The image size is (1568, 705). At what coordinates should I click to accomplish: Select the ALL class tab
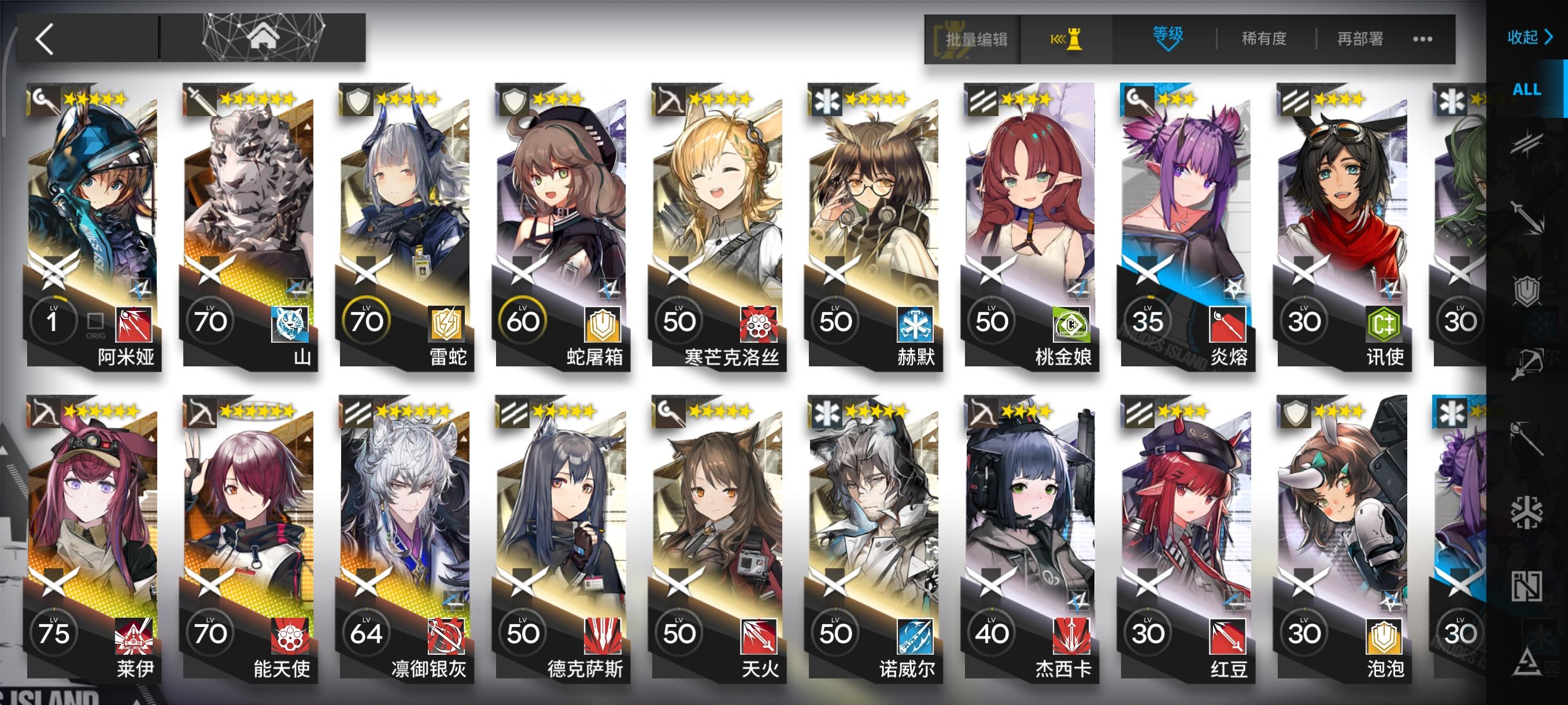click(x=1526, y=89)
